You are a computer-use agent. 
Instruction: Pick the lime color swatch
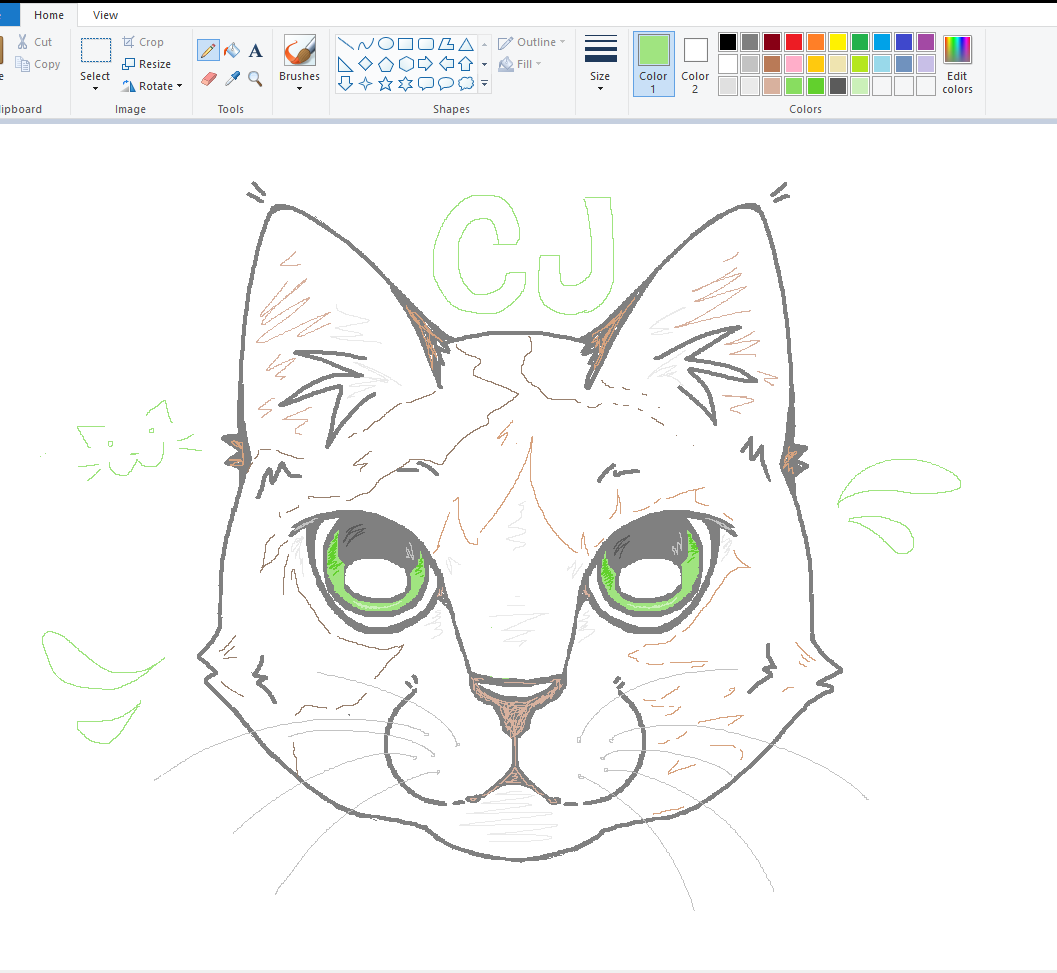coord(859,64)
